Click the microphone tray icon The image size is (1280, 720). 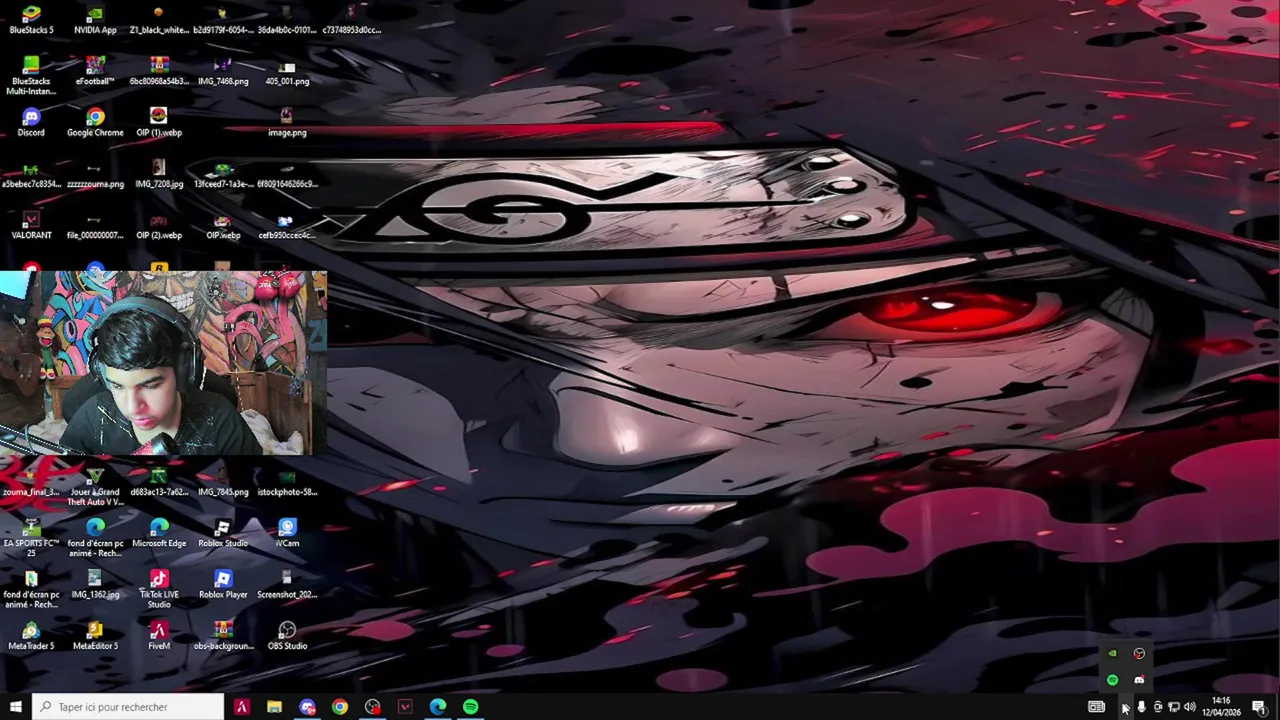tap(1141, 707)
